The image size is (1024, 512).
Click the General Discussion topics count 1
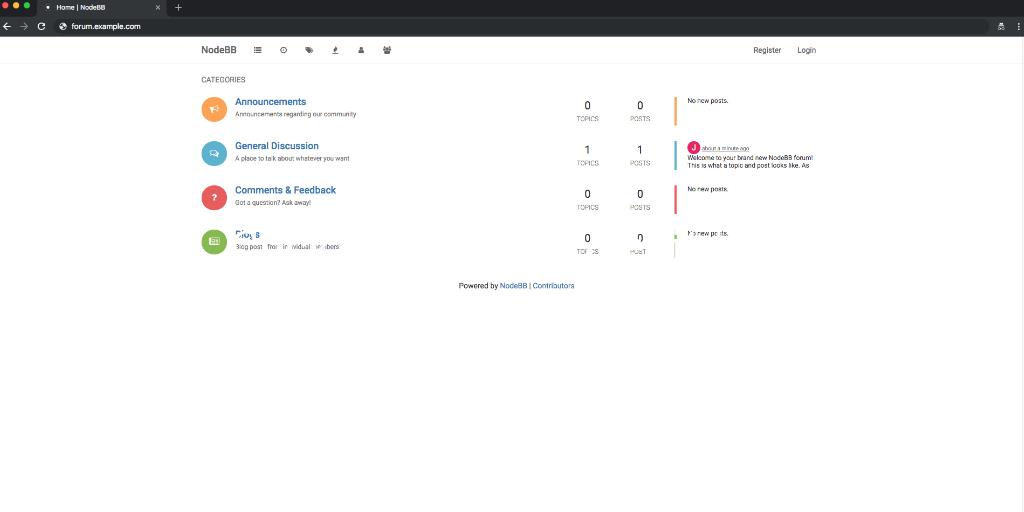[x=587, y=150]
